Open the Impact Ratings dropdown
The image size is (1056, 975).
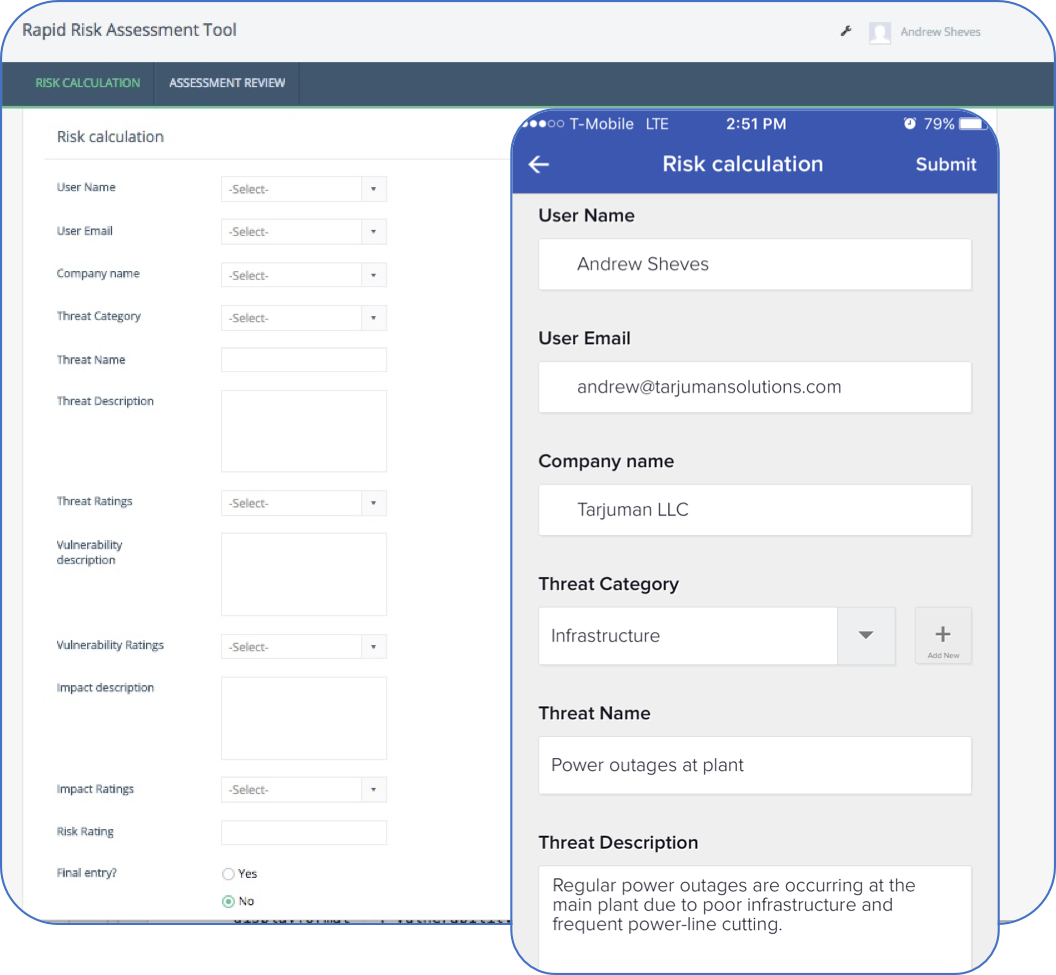(303, 789)
